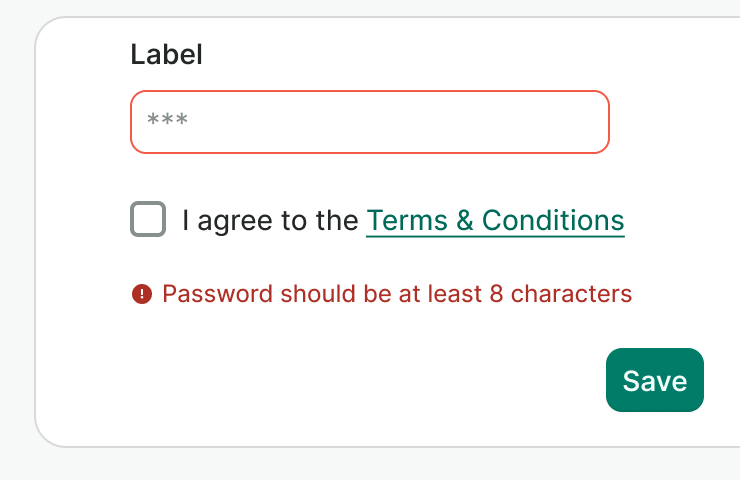740x480 pixels.
Task: Focus the password input field
Action: (x=369, y=122)
